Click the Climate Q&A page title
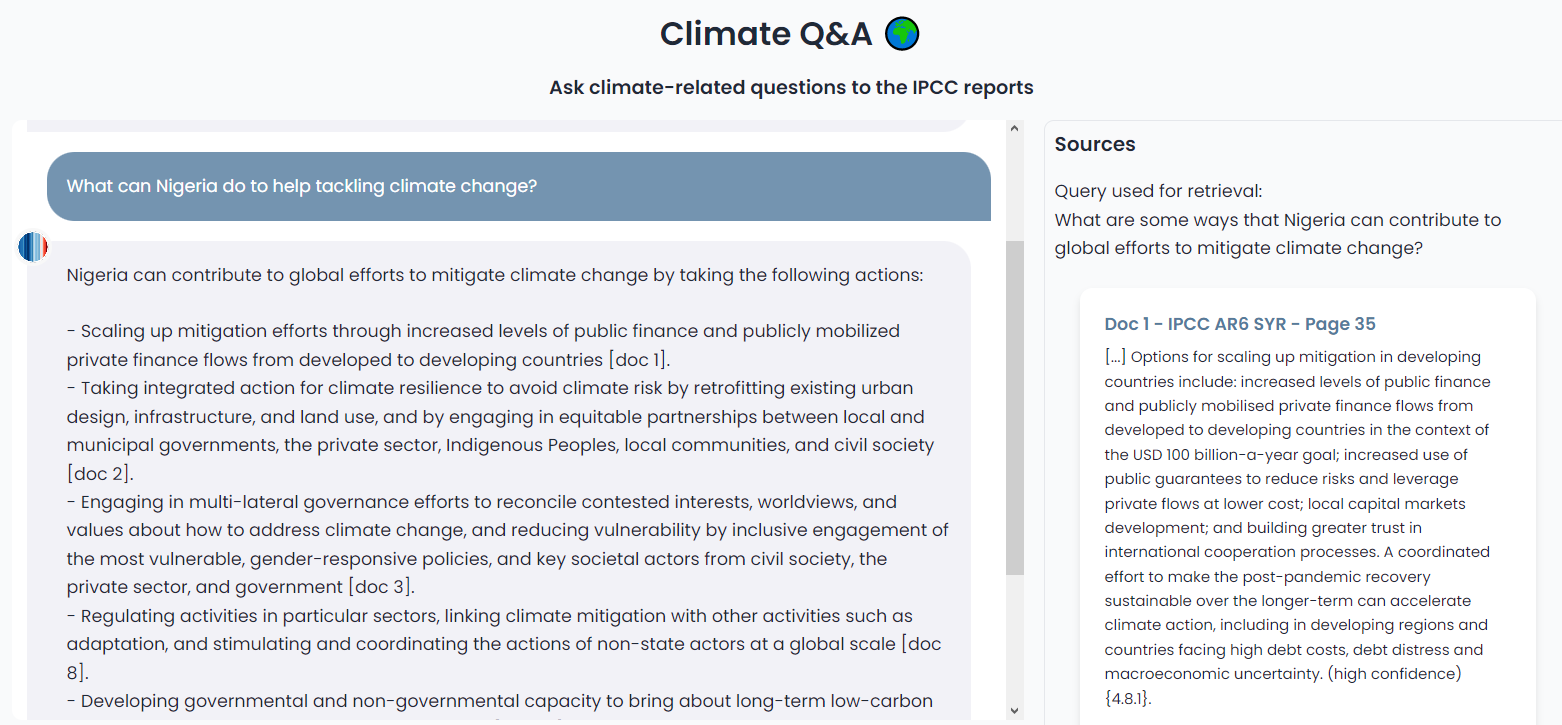Viewport: 1562px width, 725px height. [766, 34]
